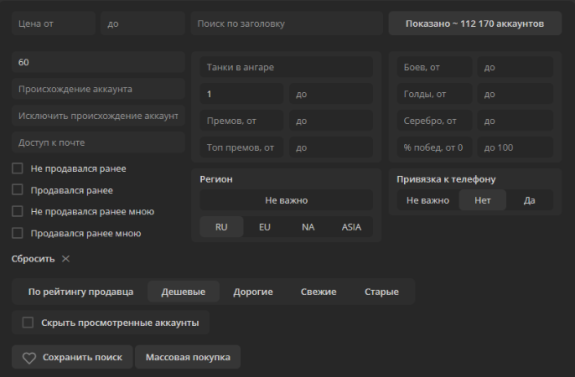Choose ASIA region
Screen dimensions: 575x377
(351, 227)
